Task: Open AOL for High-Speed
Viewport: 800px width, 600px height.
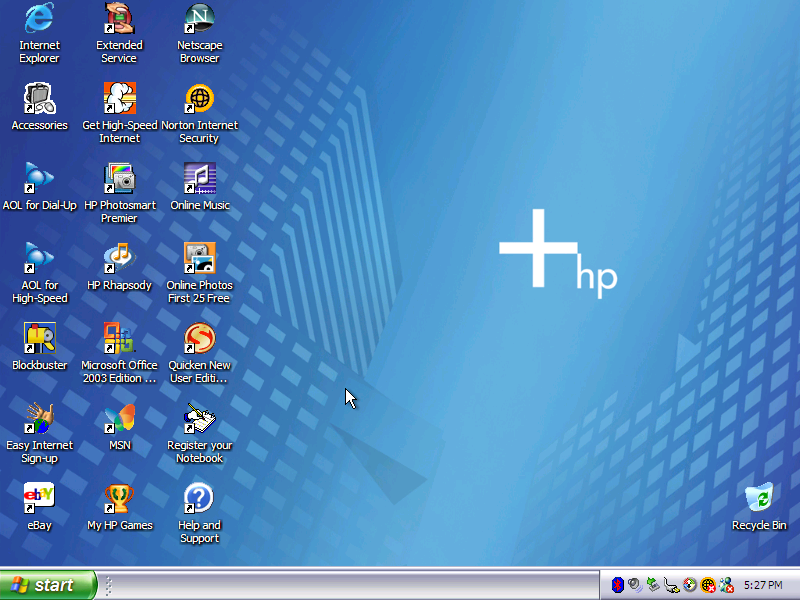Action: pos(39,260)
